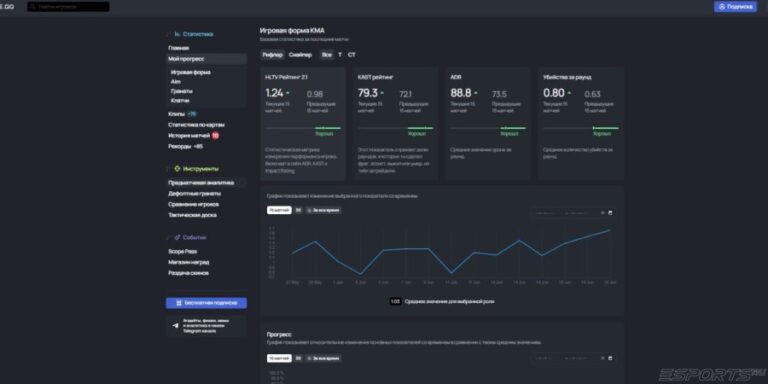Click the site logo in the top-left corner
The image size is (768, 384).
pos(6,7)
